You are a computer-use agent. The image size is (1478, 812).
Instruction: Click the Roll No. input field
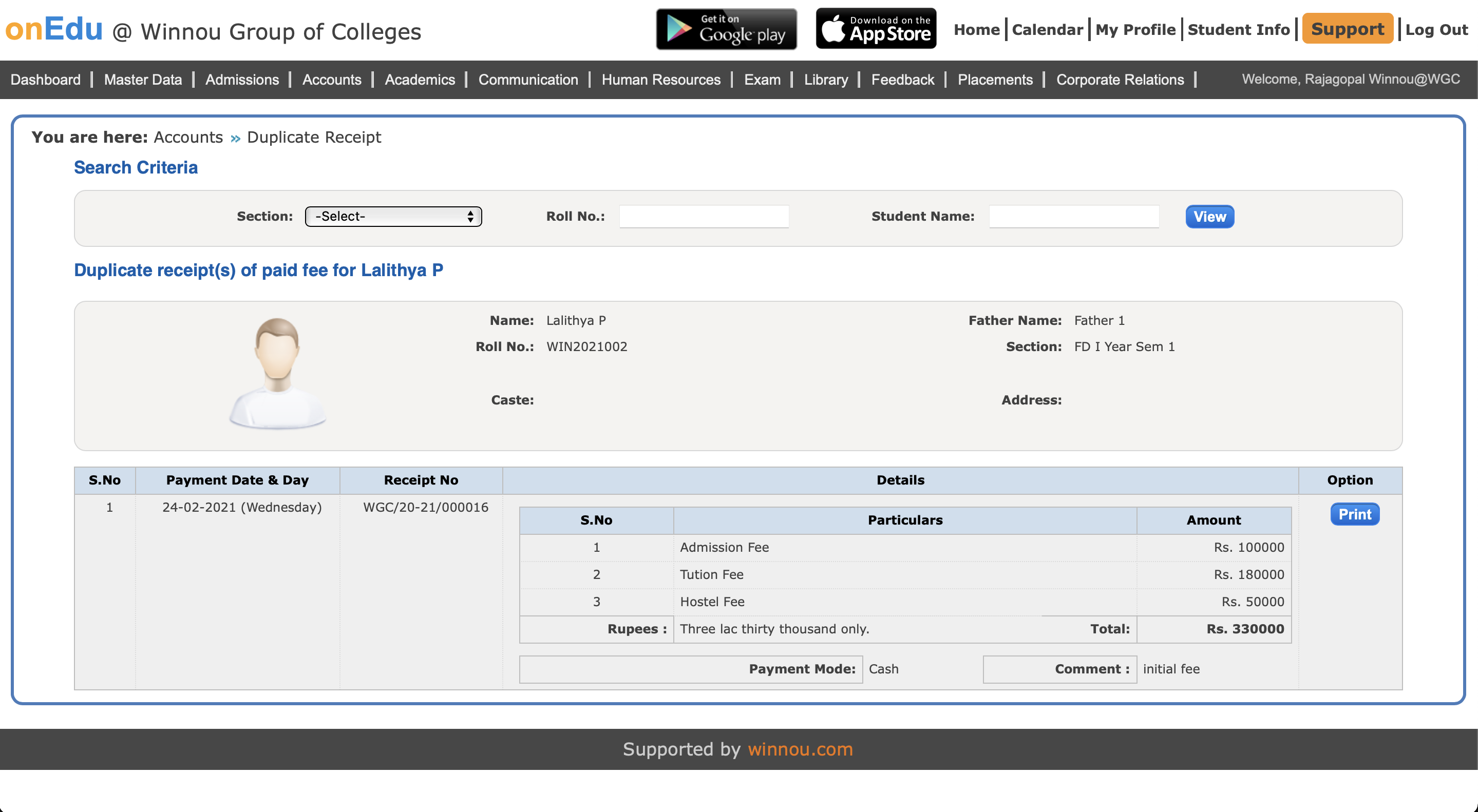point(704,216)
